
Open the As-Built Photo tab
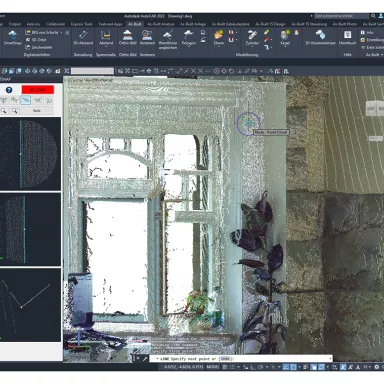point(345,24)
